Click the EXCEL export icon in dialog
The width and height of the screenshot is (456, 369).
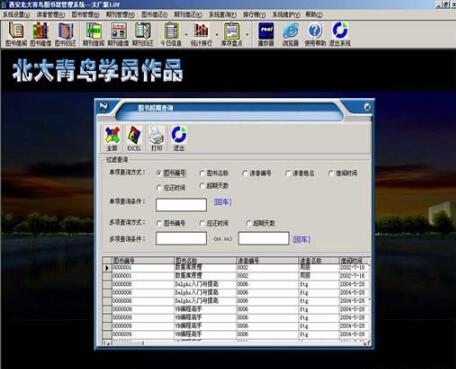134,138
